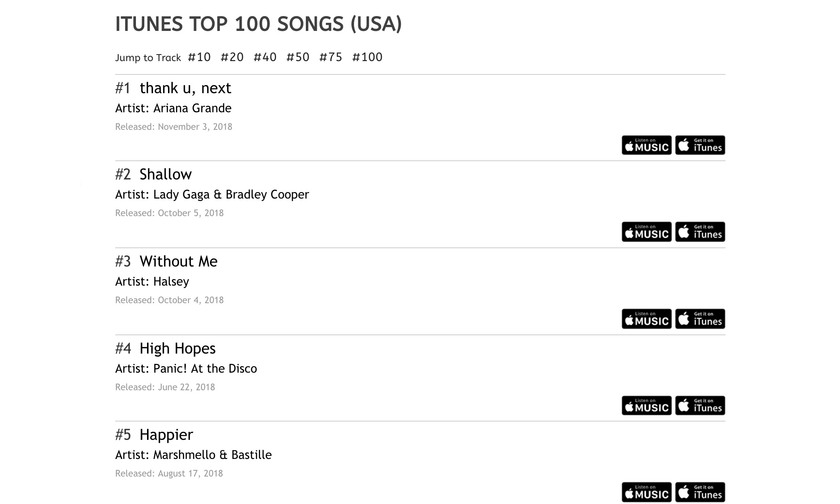Select the Happier song title
Image resolution: width=840 pixels, height=504 pixels.
pos(166,435)
